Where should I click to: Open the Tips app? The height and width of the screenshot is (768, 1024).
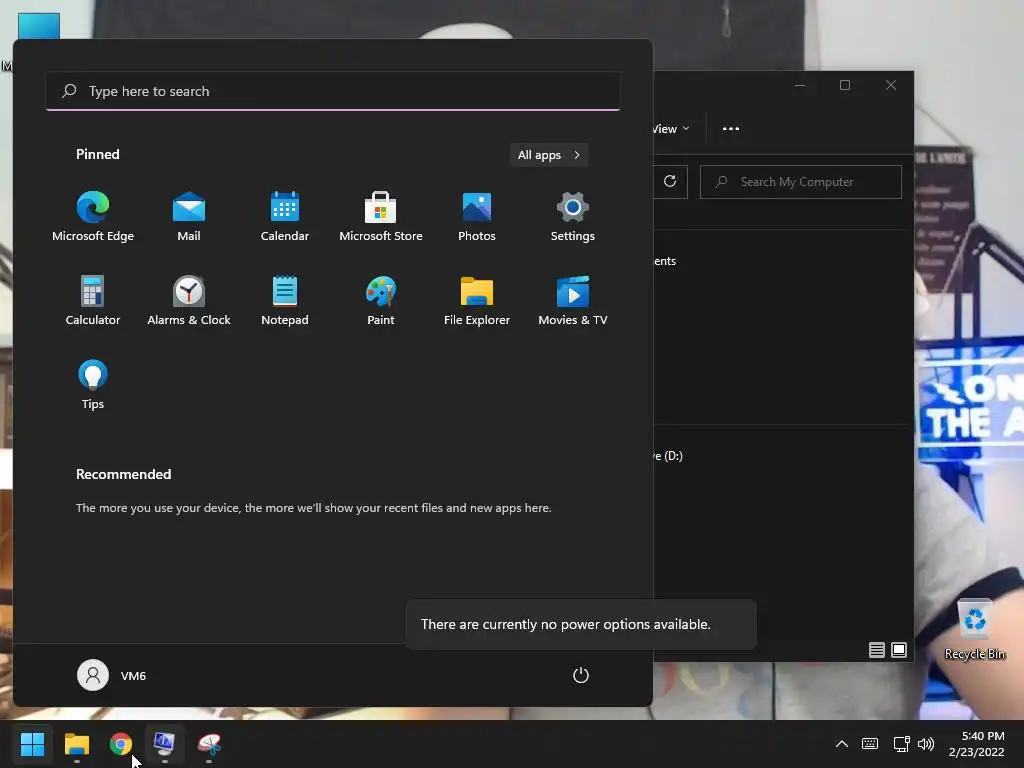click(x=93, y=385)
